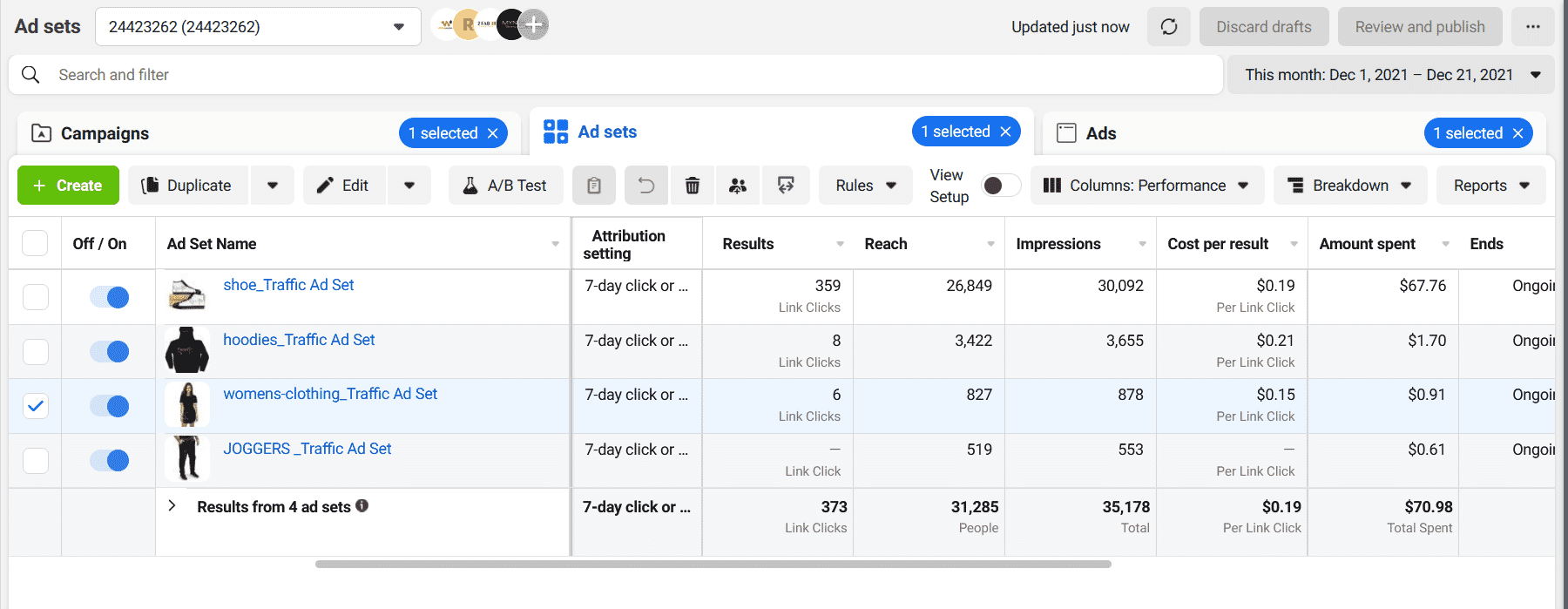Viewport: 1568px width, 609px height.
Task: Click the A/B Test flask button
Action: [x=505, y=186]
